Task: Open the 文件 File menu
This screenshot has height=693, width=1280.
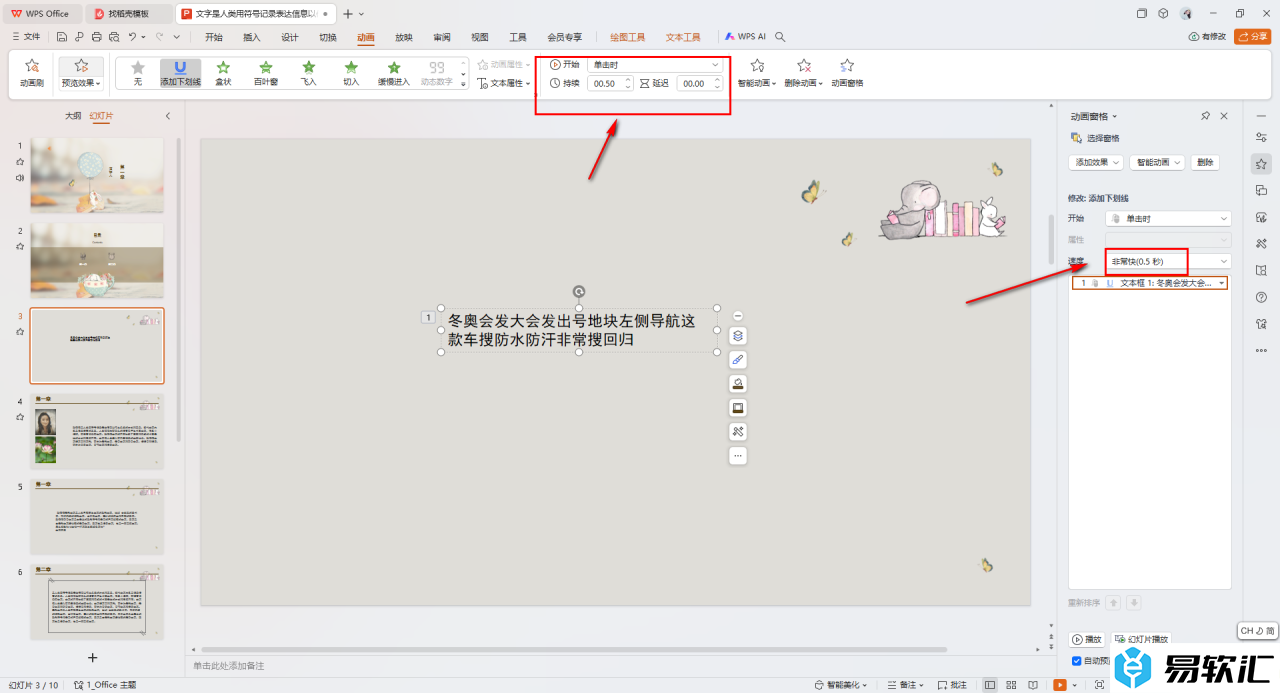Action: [x=26, y=37]
